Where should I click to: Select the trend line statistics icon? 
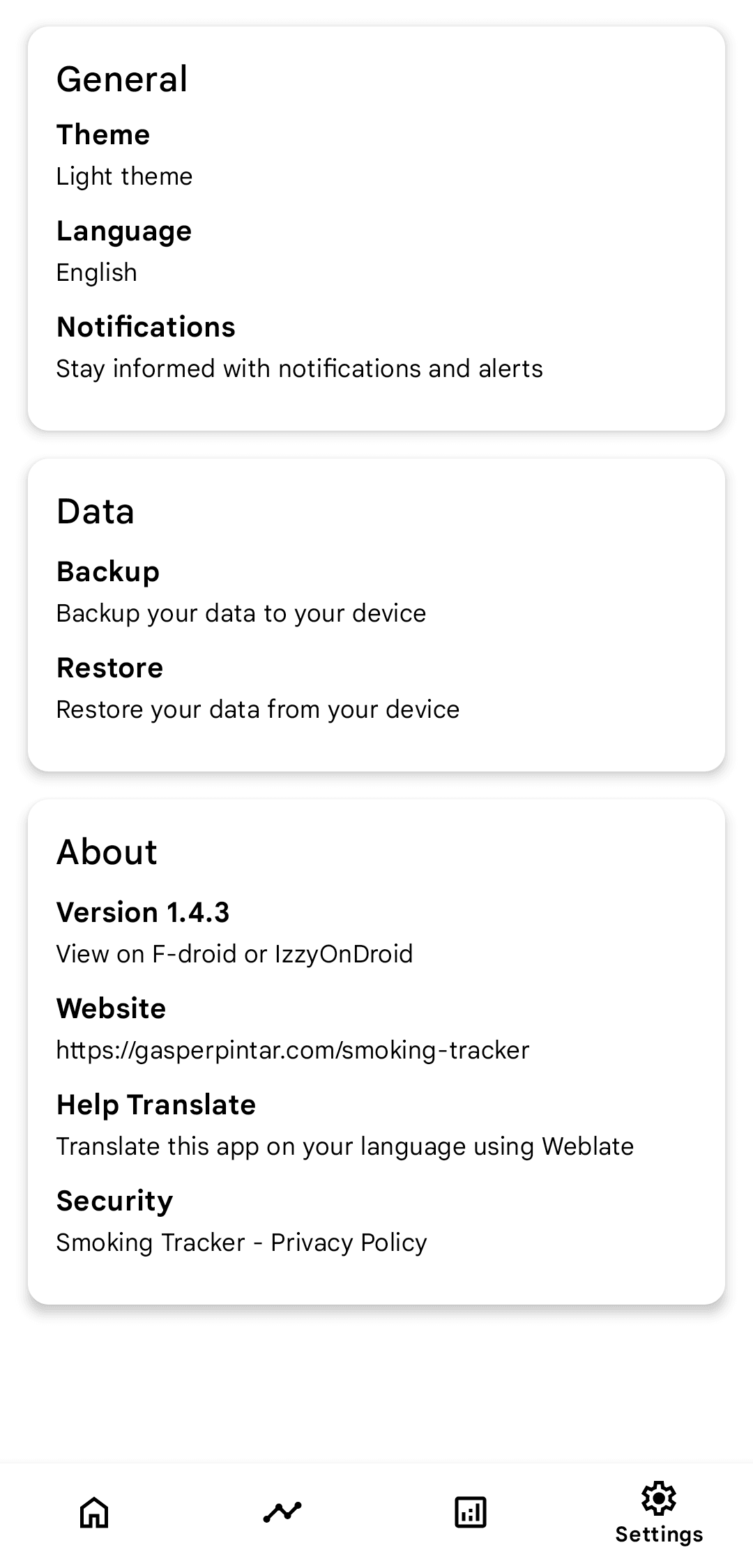(282, 1512)
